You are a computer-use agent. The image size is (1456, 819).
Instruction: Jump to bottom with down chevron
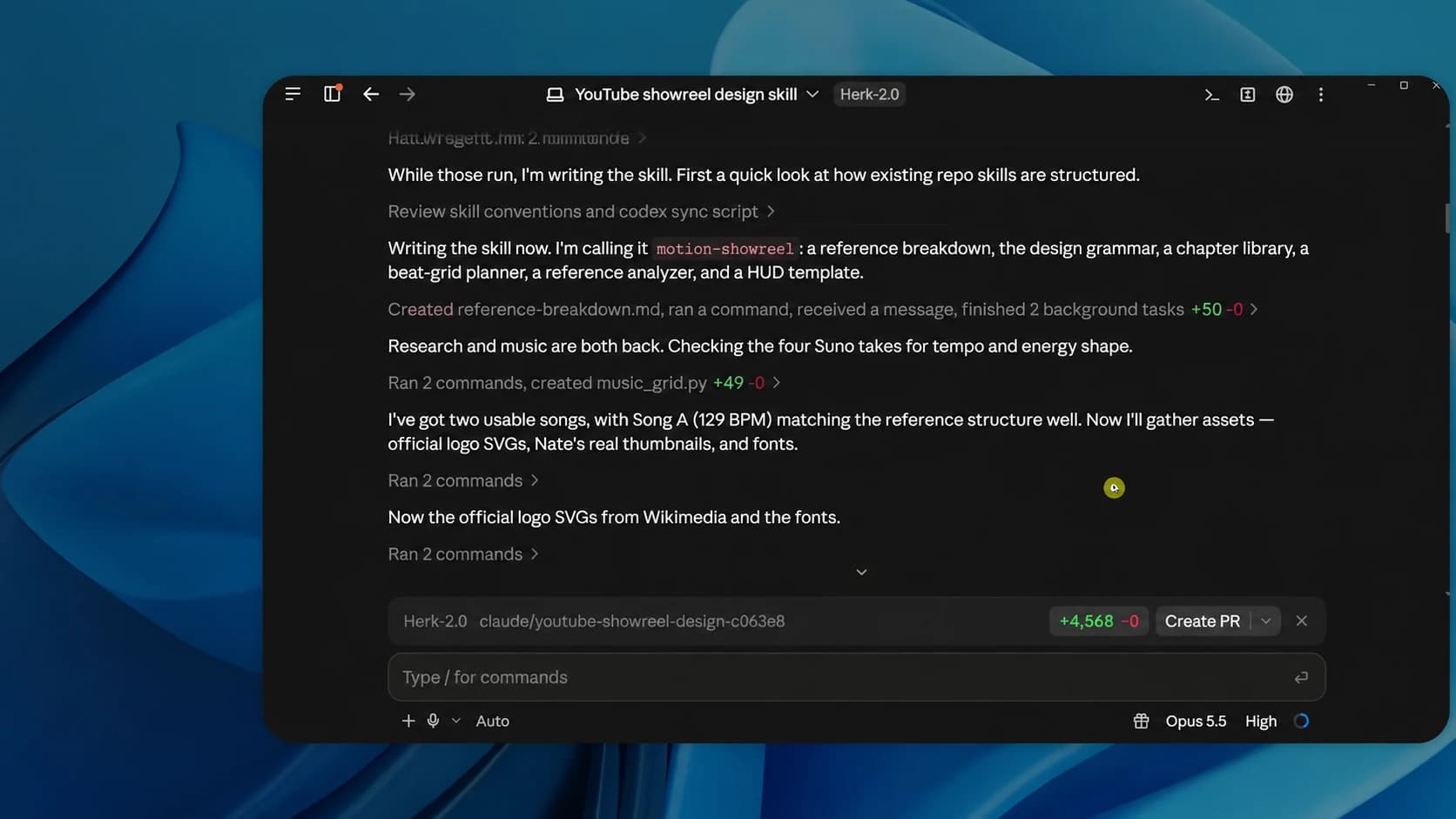[861, 572]
